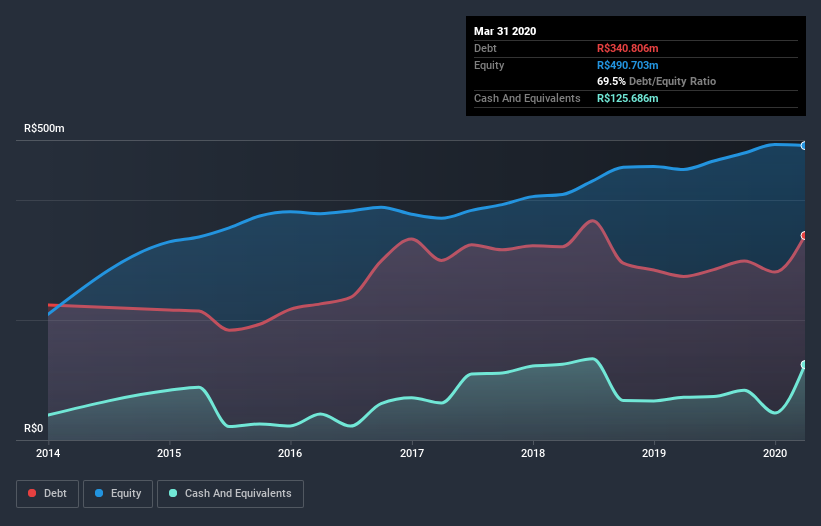Image resolution: width=821 pixels, height=526 pixels.
Task: Click the R$0 y-axis label
Action: tap(34, 428)
